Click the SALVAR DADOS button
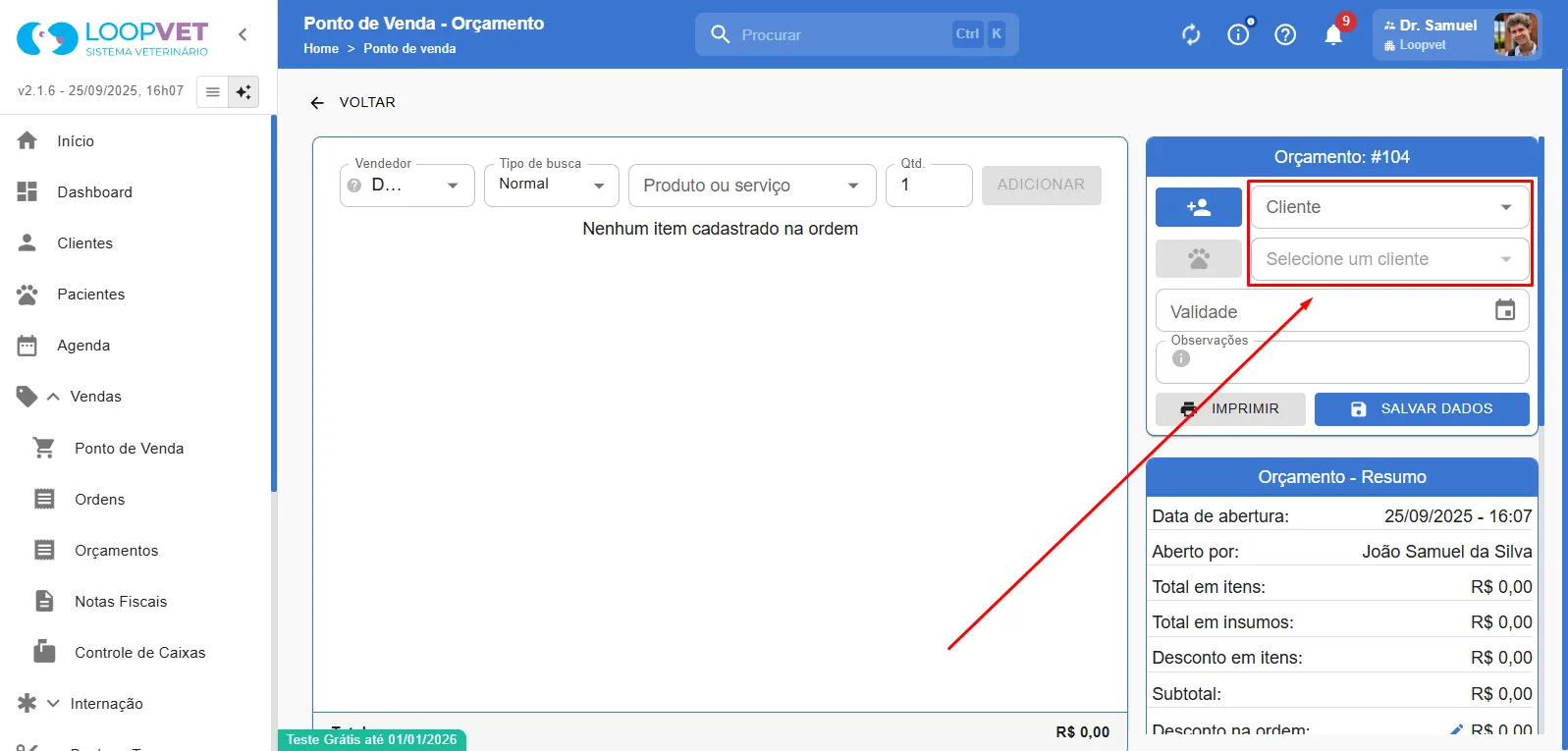The image size is (1568, 751). (1422, 408)
